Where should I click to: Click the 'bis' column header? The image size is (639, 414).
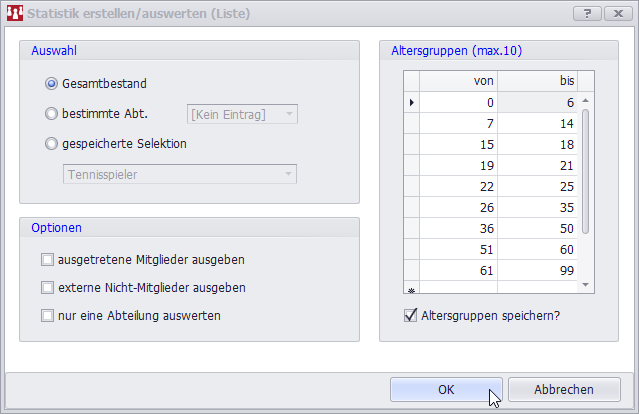coord(536,81)
